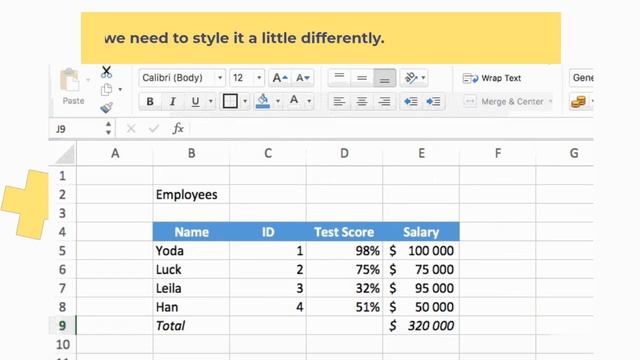Select column B header
The image size is (640, 360).
coord(191,153)
